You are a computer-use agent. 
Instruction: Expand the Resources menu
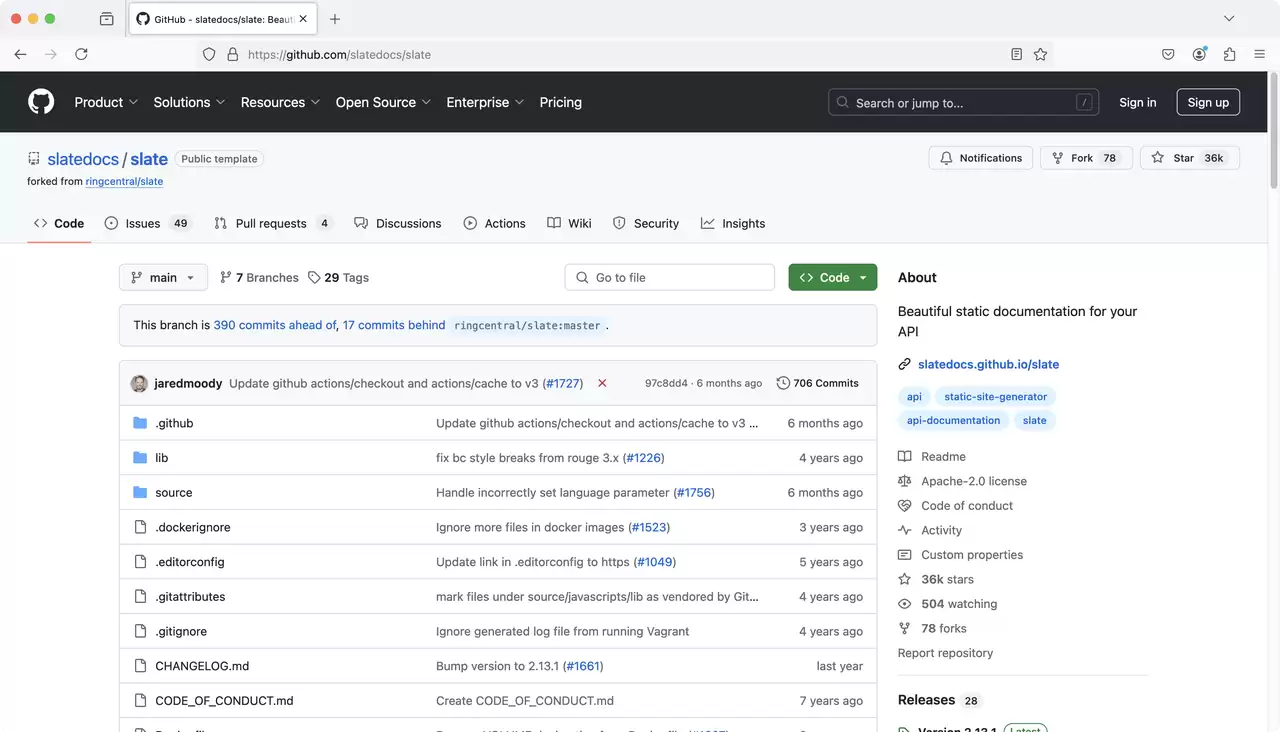tap(281, 102)
